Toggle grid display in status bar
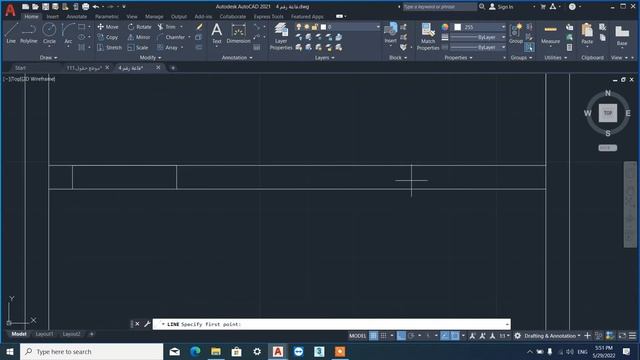The image size is (640, 360). (373, 336)
